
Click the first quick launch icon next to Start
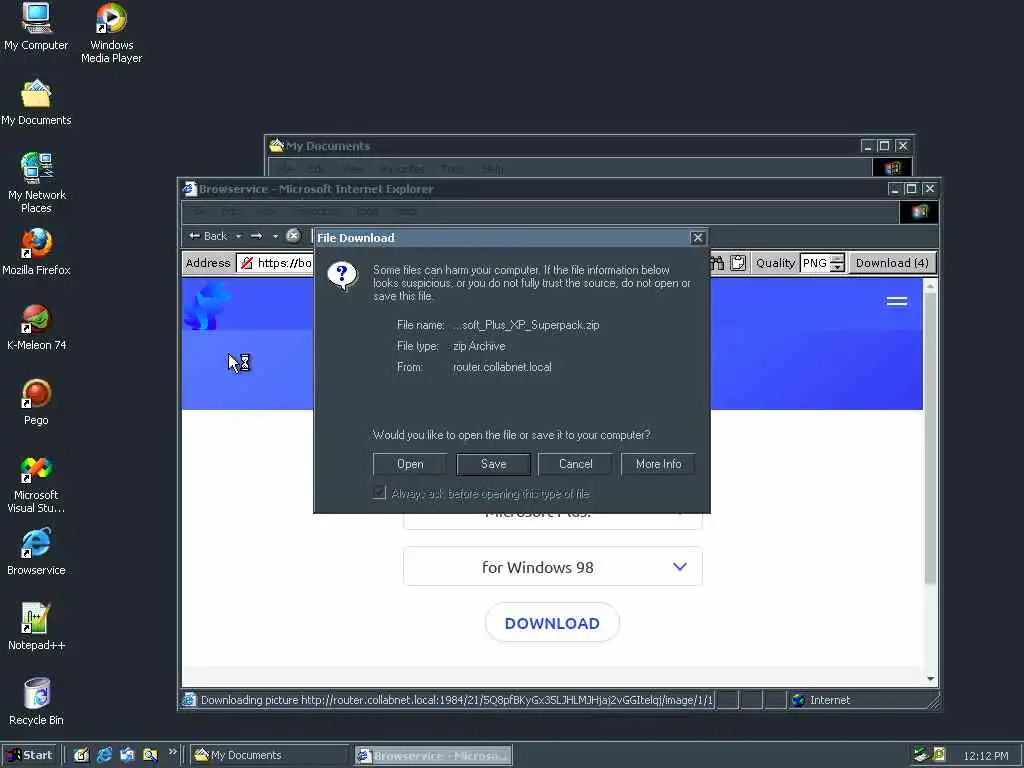pos(81,755)
